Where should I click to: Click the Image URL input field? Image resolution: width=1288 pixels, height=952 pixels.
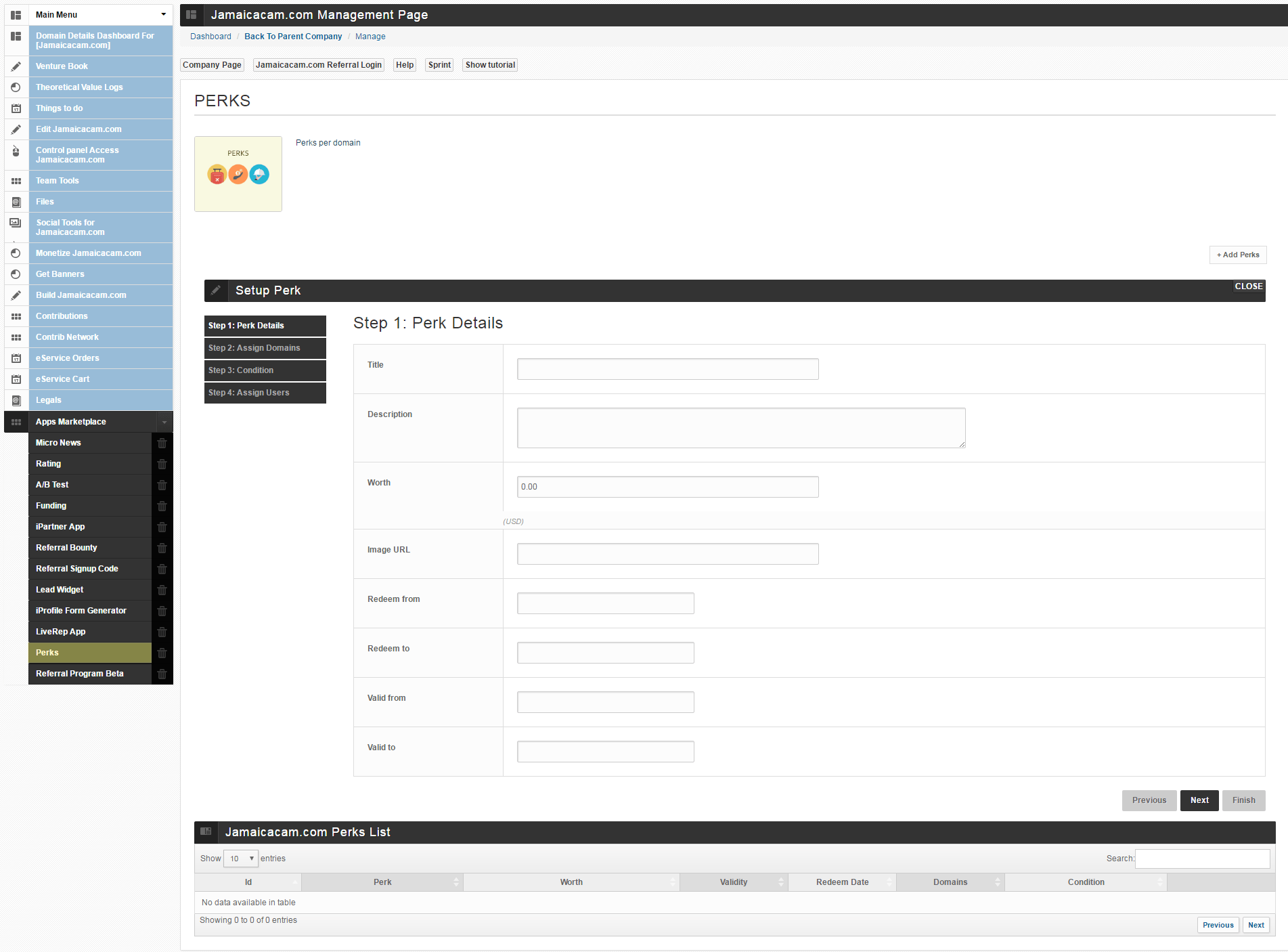pyautogui.click(x=667, y=554)
